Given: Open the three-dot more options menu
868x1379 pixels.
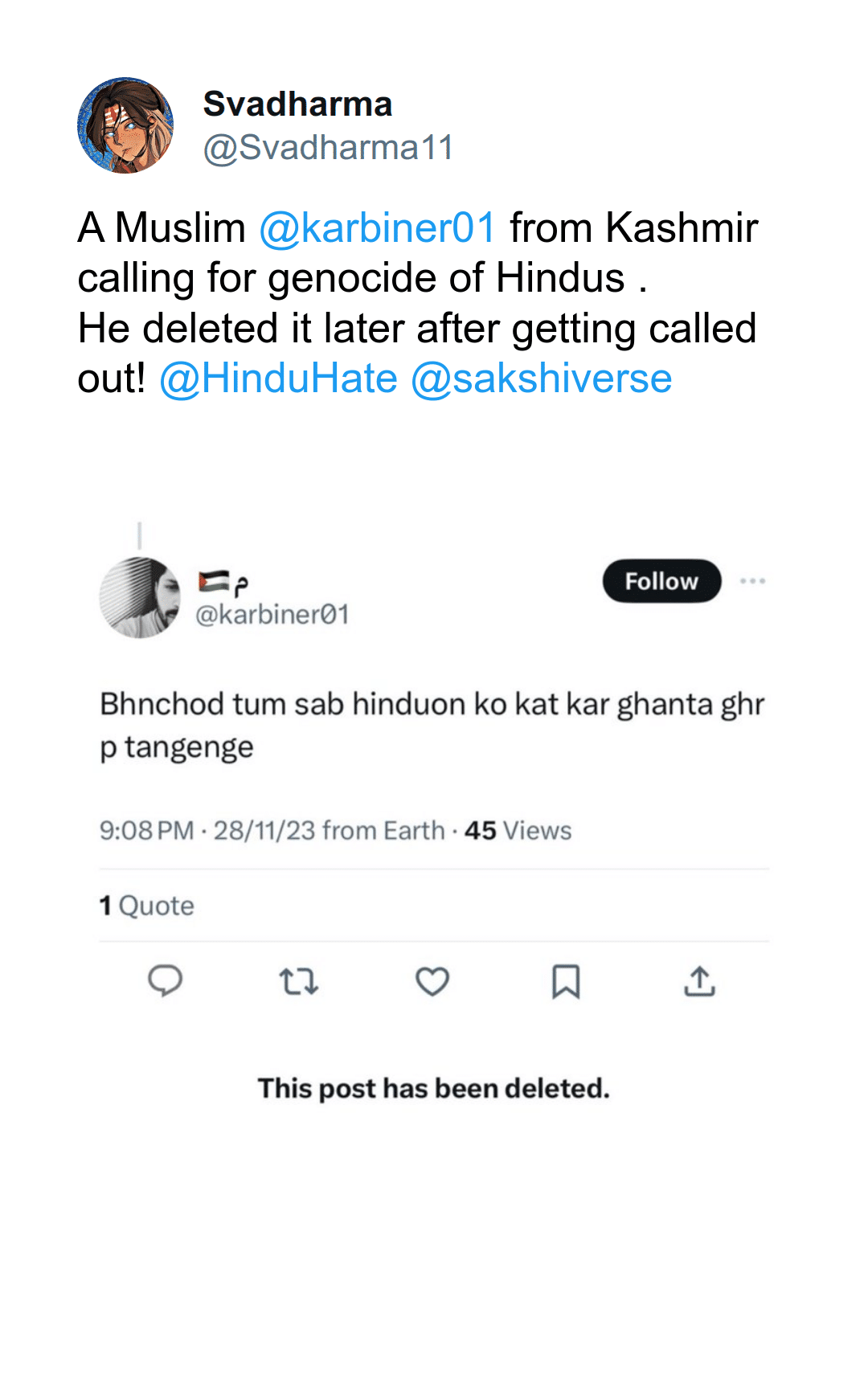Looking at the screenshot, I should pos(752,581).
